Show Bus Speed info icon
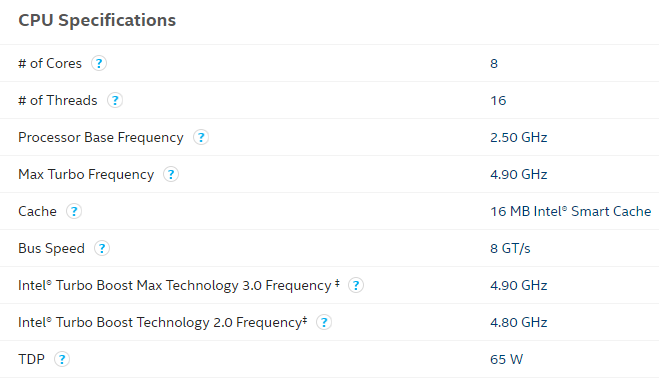 102,248
